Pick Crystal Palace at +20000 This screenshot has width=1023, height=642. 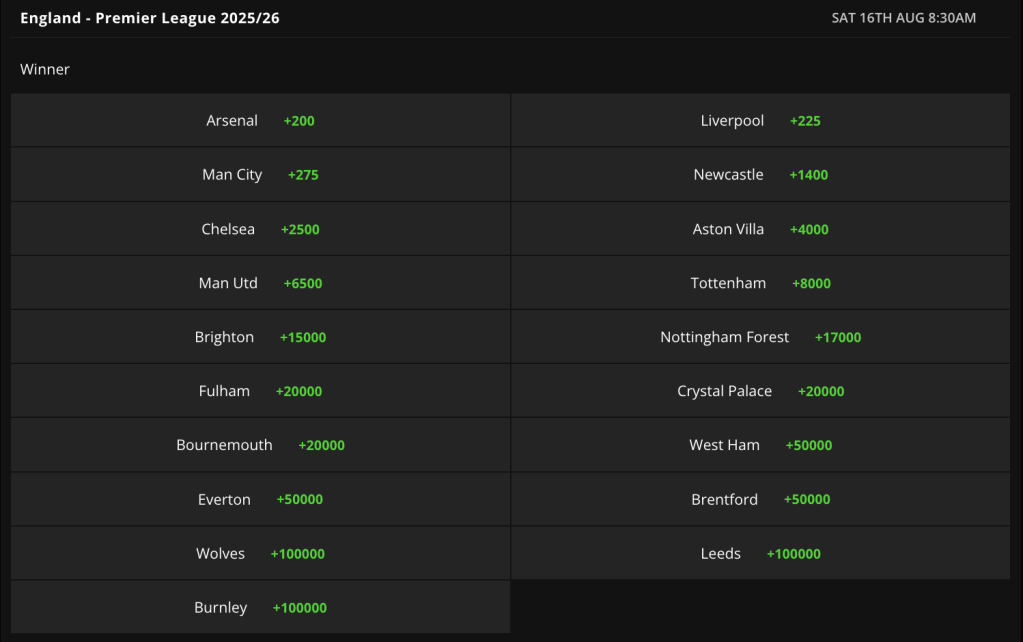(761, 391)
